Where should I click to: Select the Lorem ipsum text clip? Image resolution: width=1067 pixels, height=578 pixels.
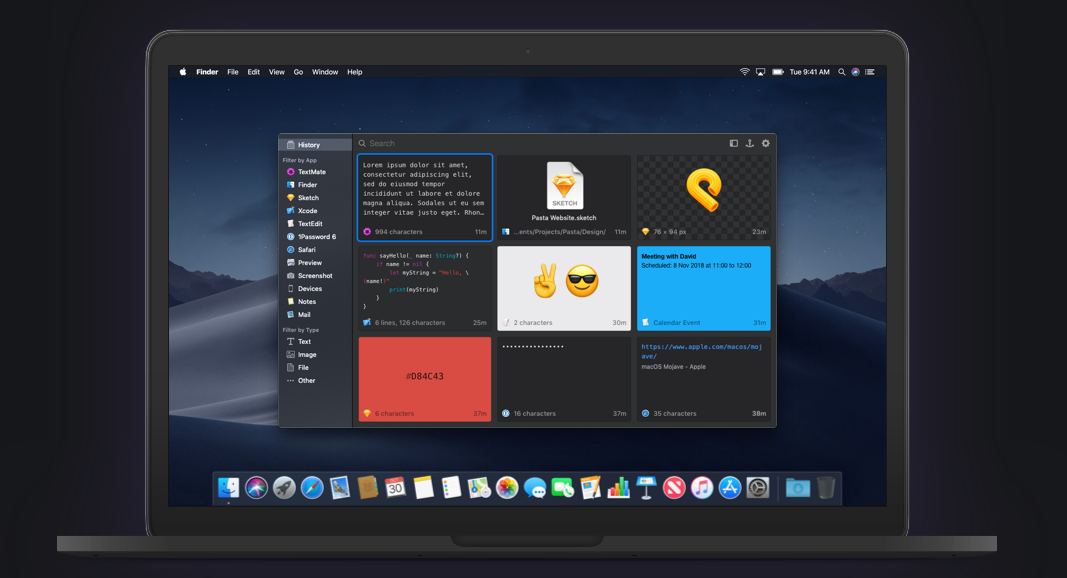click(425, 197)
